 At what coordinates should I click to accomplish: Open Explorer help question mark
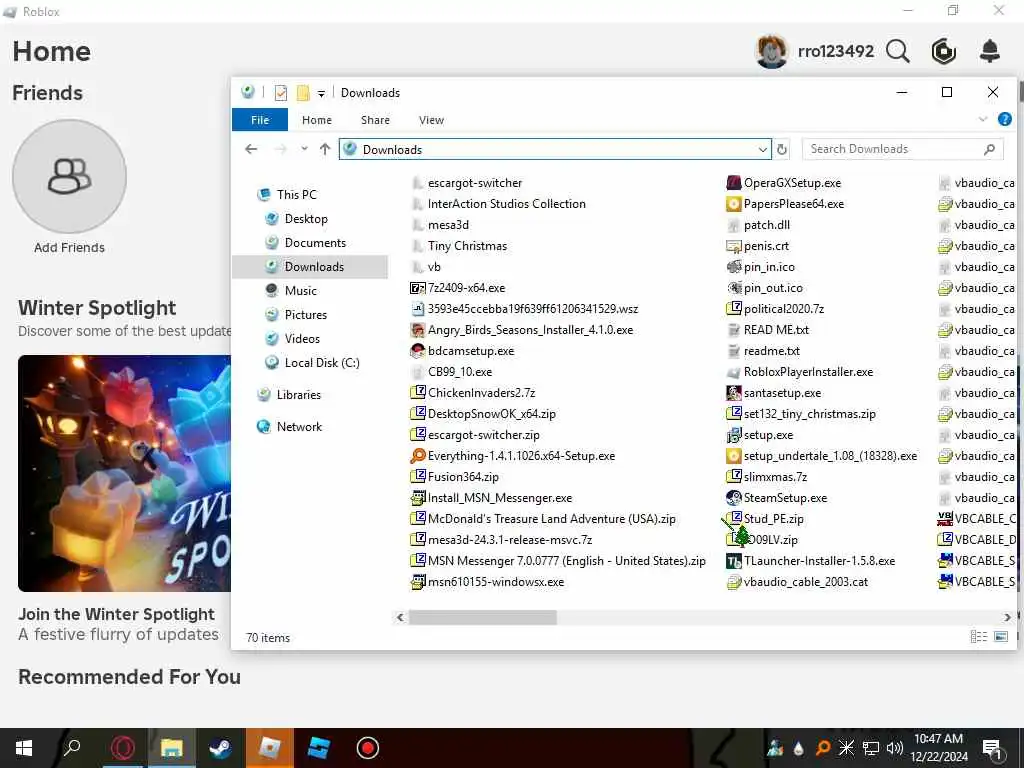(x=1004, y=119)
